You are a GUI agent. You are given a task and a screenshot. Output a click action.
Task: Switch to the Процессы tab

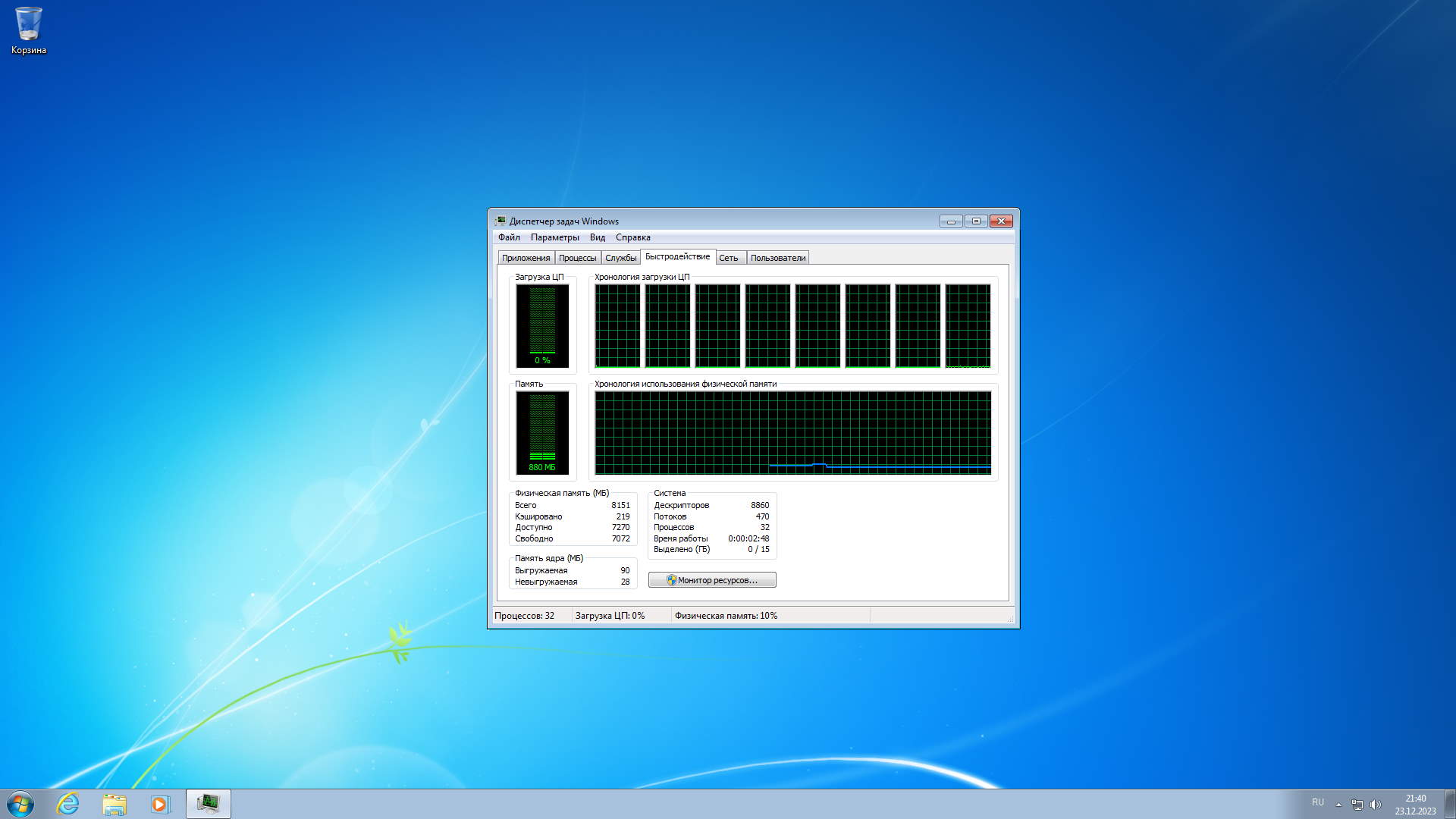tap(577, 258)
